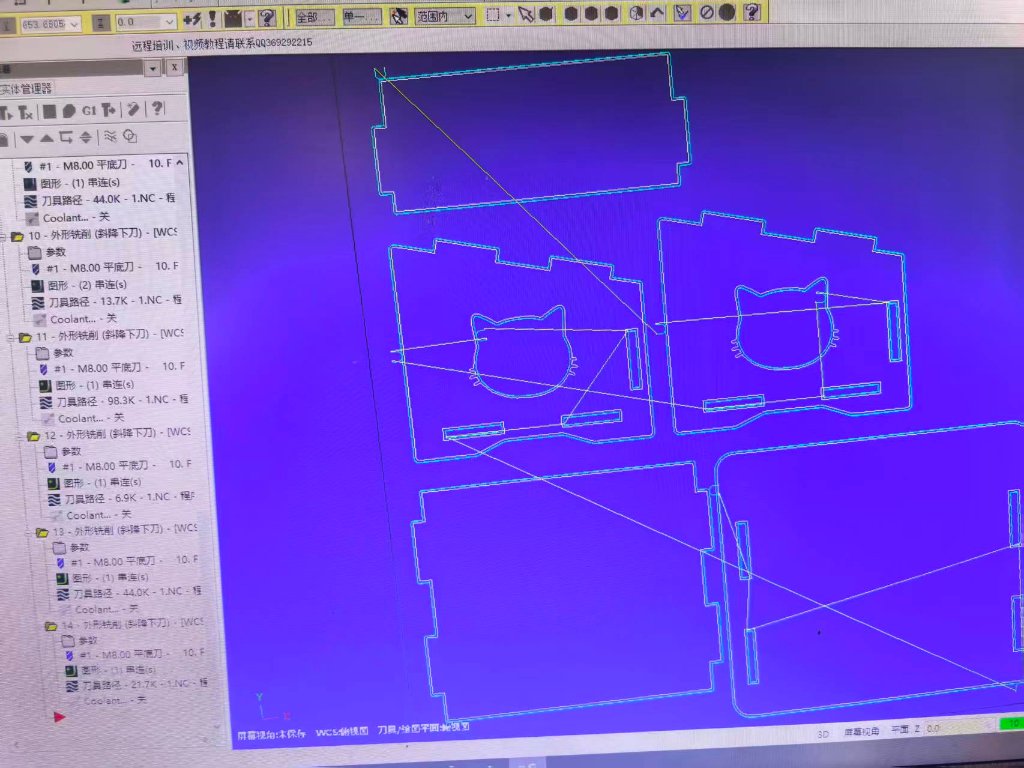
Task: Click the arrow pointer selection icon in top toolbar
Action: 526,14
